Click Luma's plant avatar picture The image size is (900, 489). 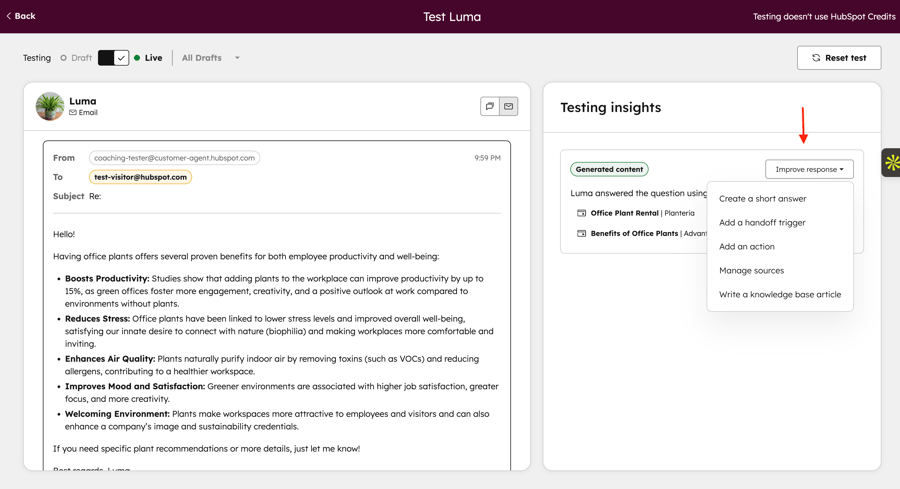click(50, 106)
